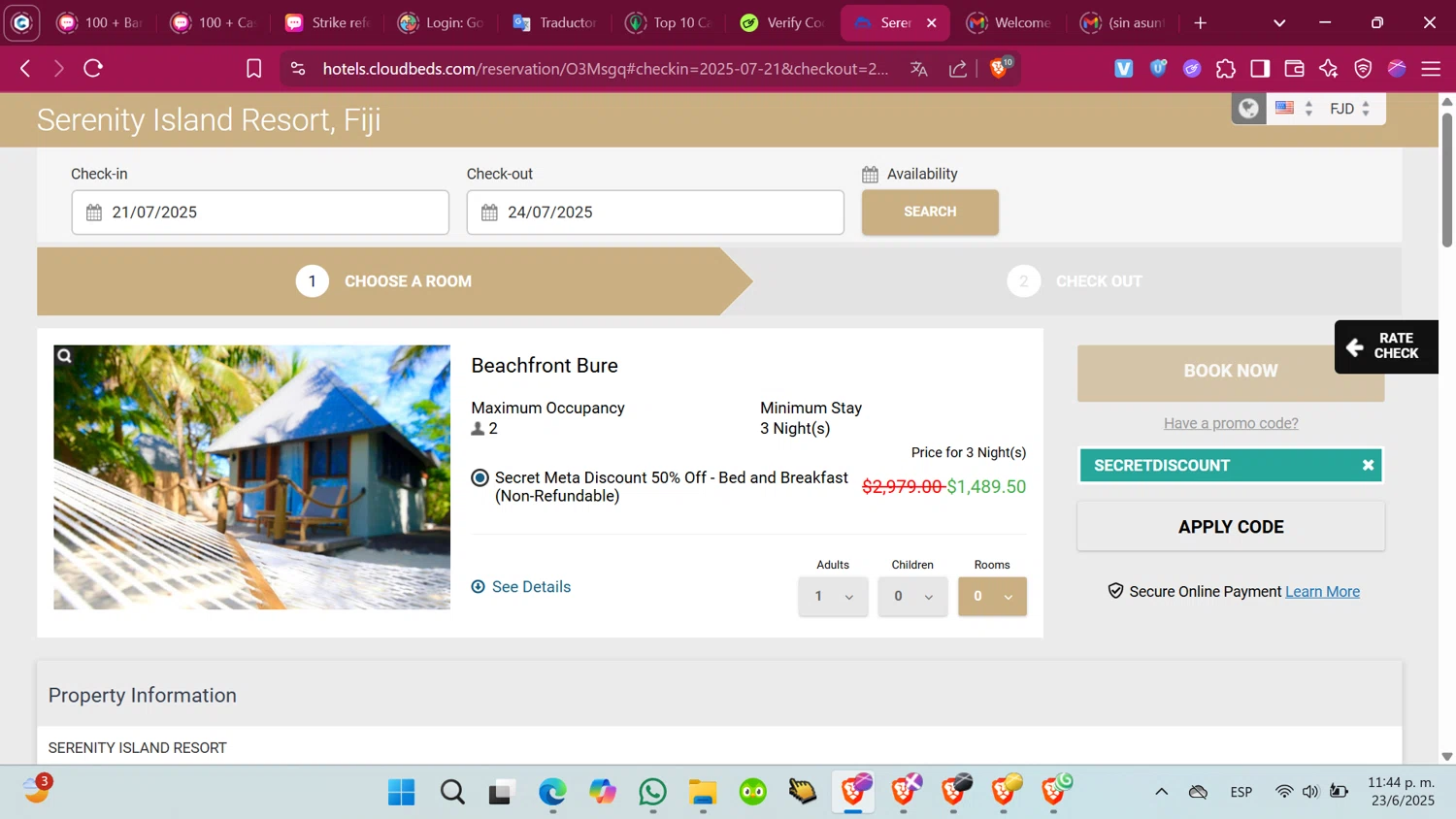Viewport: 1456px width, 819px height.
Task: Open the Children count dropdown
Action: point(912,596)
